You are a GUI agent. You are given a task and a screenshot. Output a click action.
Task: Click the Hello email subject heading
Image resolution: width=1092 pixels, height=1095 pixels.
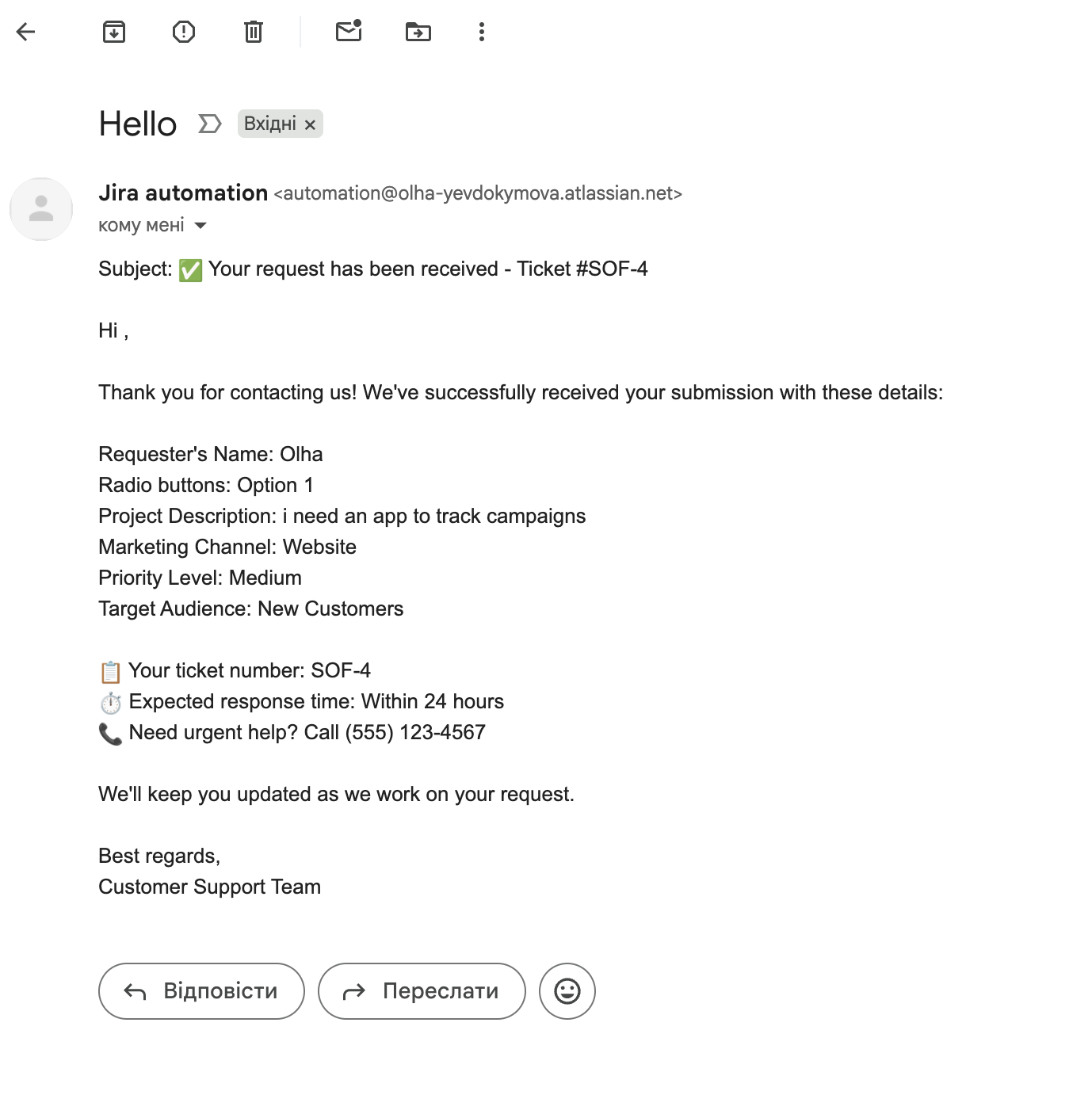point(138,124)
